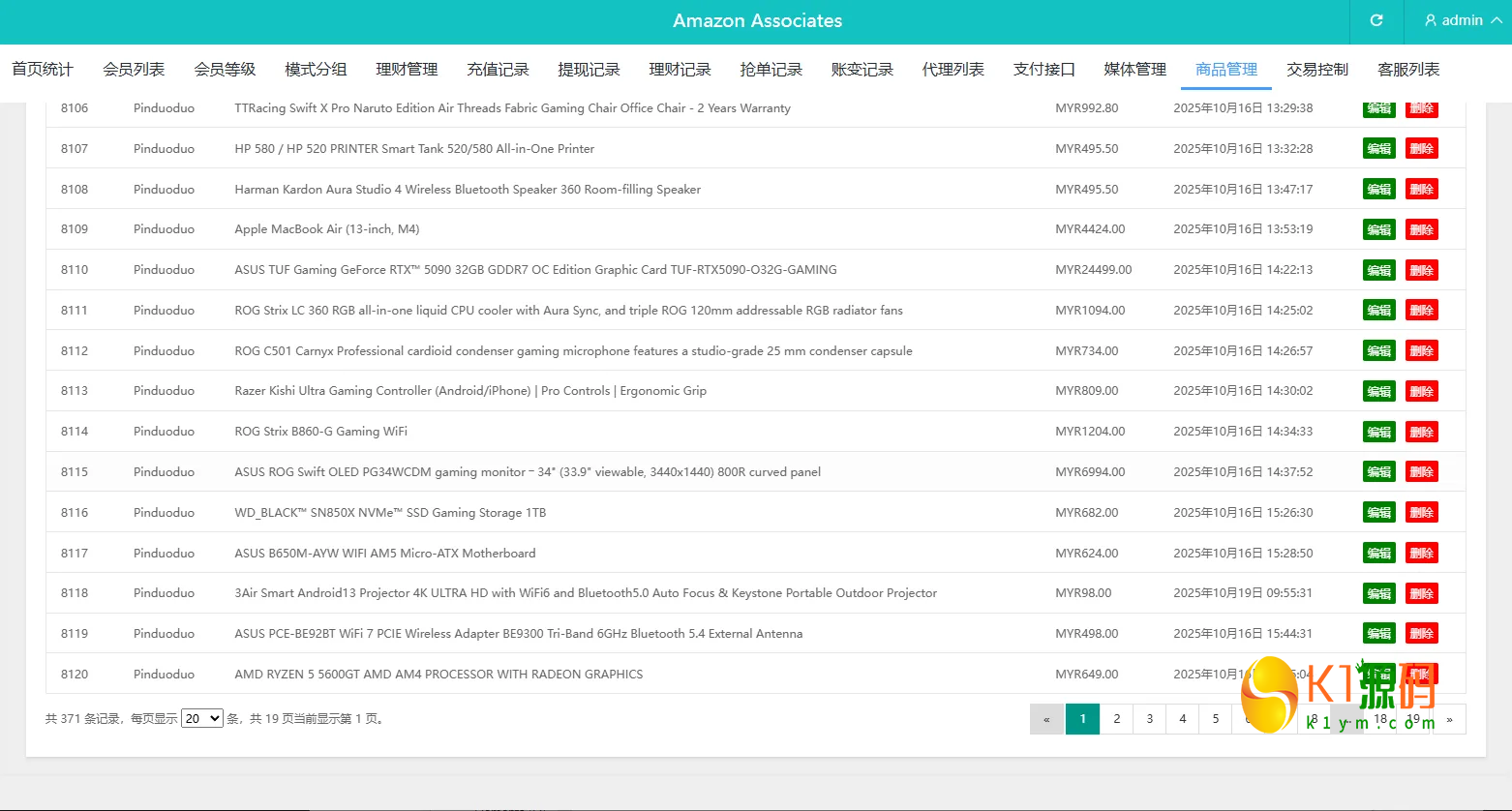Go to page 2 of products
The image size is (1512, 811).
pos(1116,719)
